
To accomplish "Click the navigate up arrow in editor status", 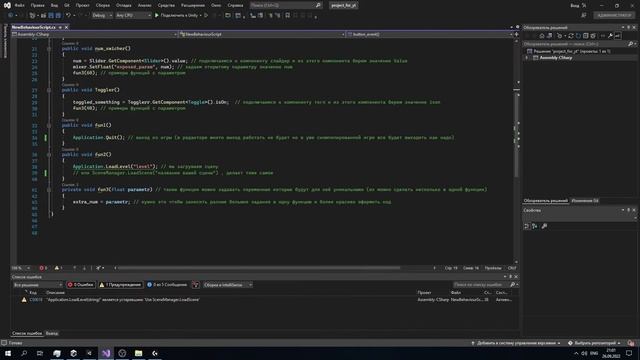I will point(74,268).
